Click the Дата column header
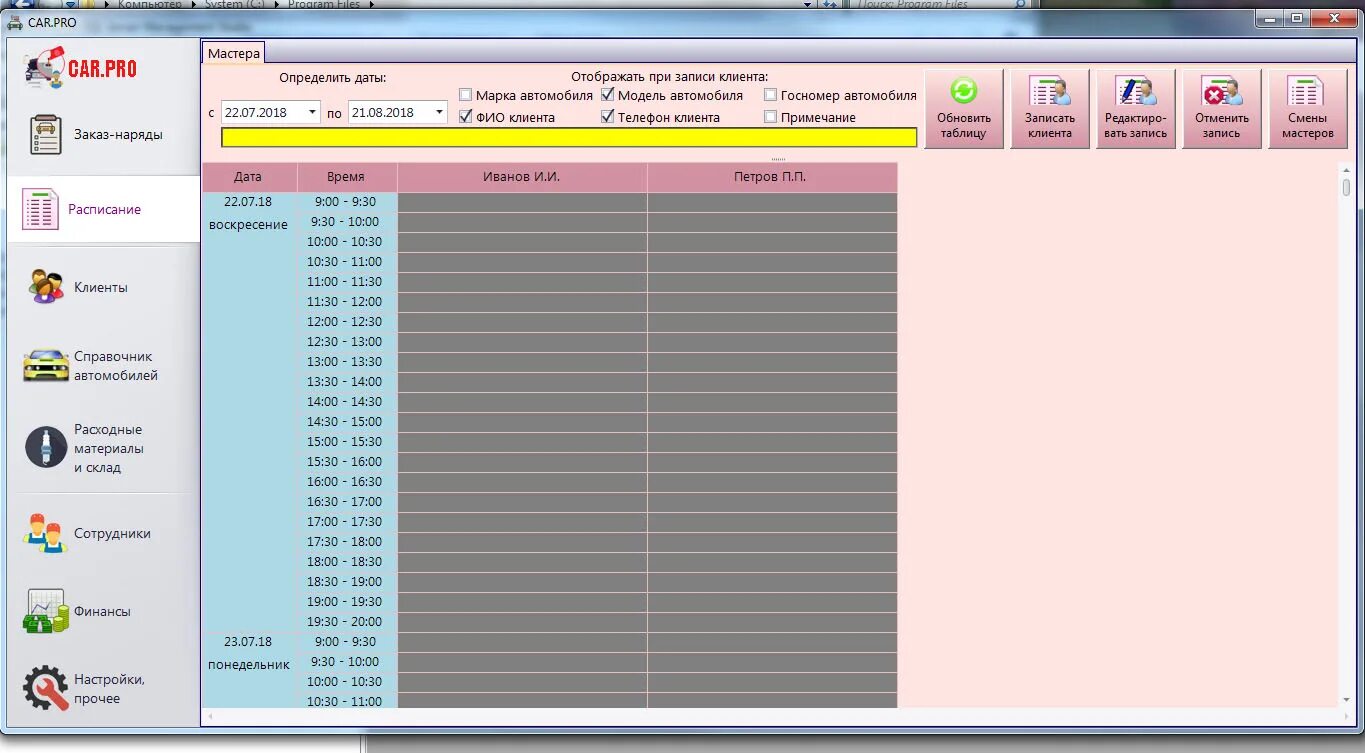This screenshot has height=753, width=1365. [249, 177]
